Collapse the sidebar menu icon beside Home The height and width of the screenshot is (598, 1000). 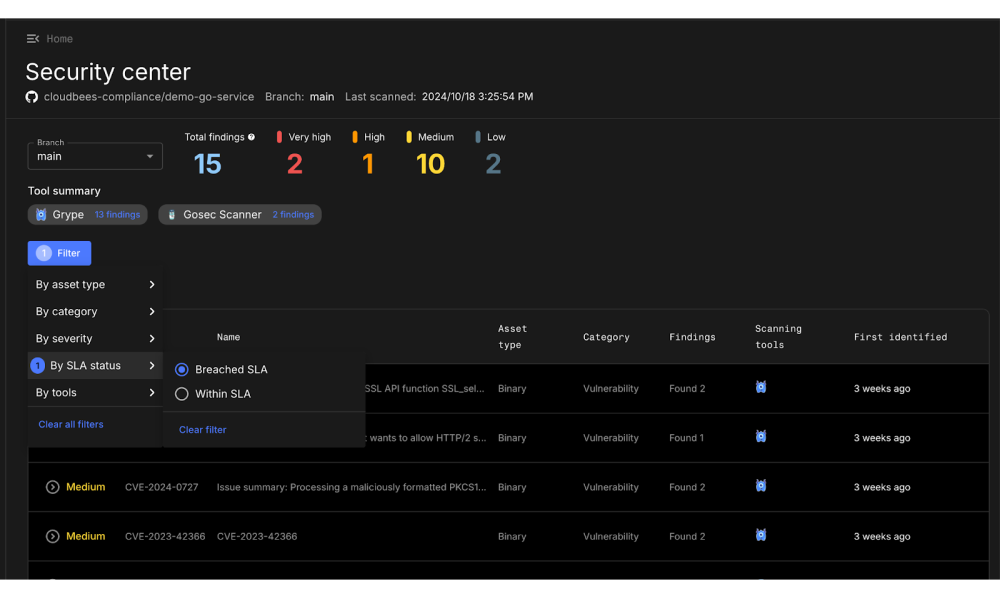pyautogui.click(x=33, y=39)
